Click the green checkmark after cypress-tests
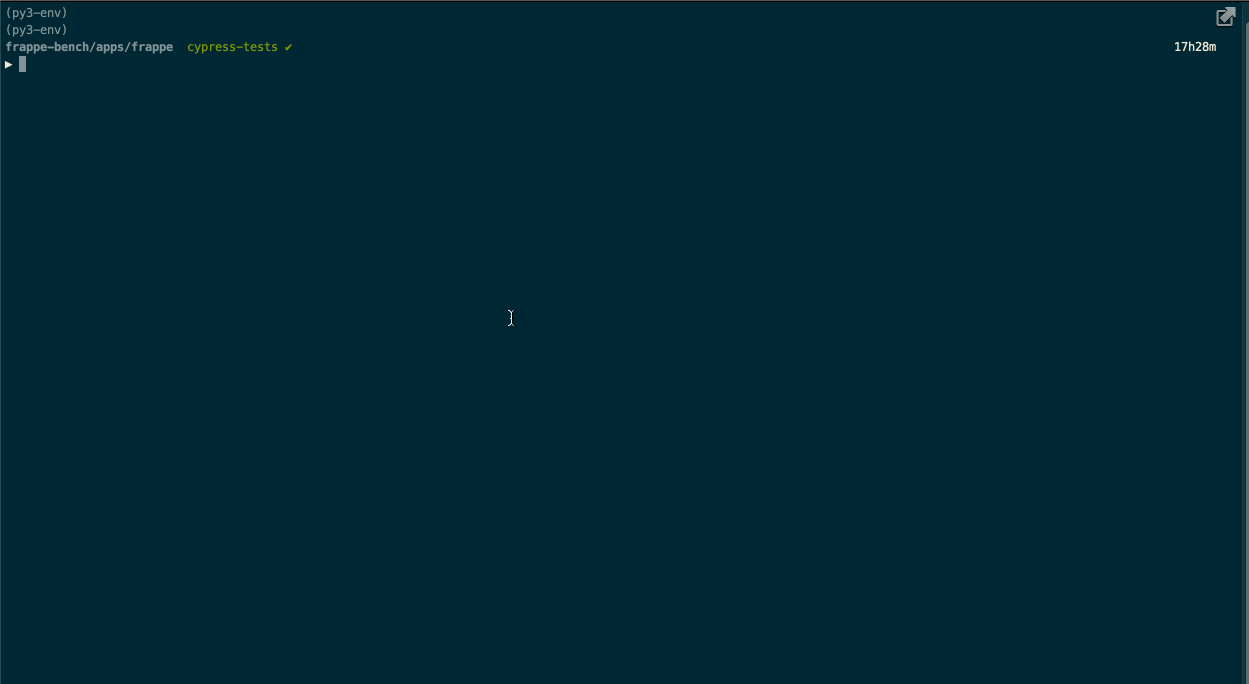This screenshot has width=1249, height=684. coord(288,47)
